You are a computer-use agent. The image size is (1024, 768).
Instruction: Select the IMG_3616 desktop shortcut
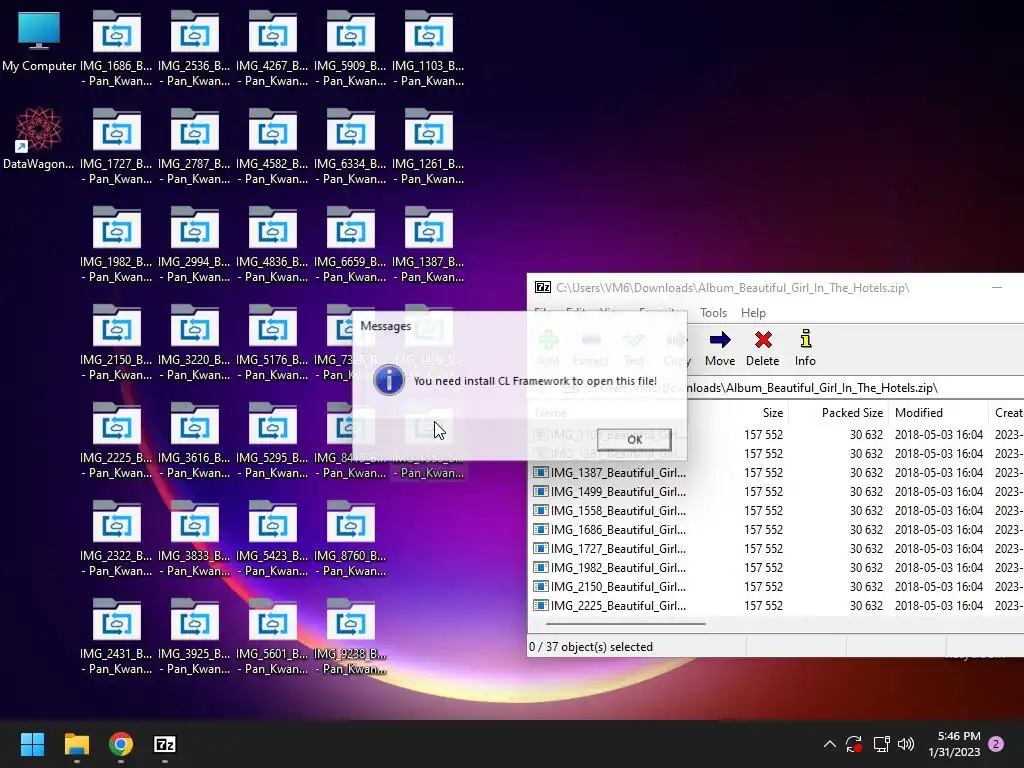195,441
